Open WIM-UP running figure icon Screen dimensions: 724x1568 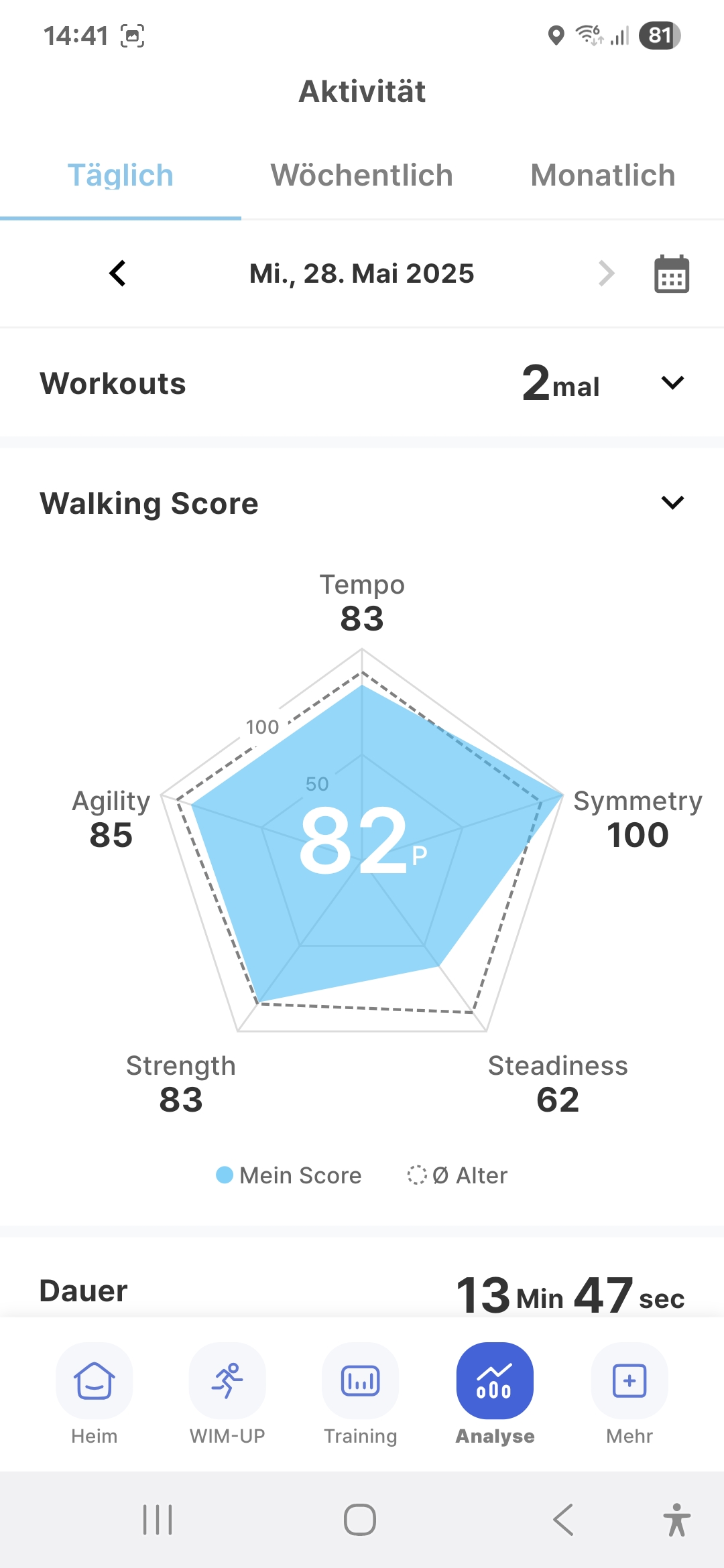(227, 1381)
